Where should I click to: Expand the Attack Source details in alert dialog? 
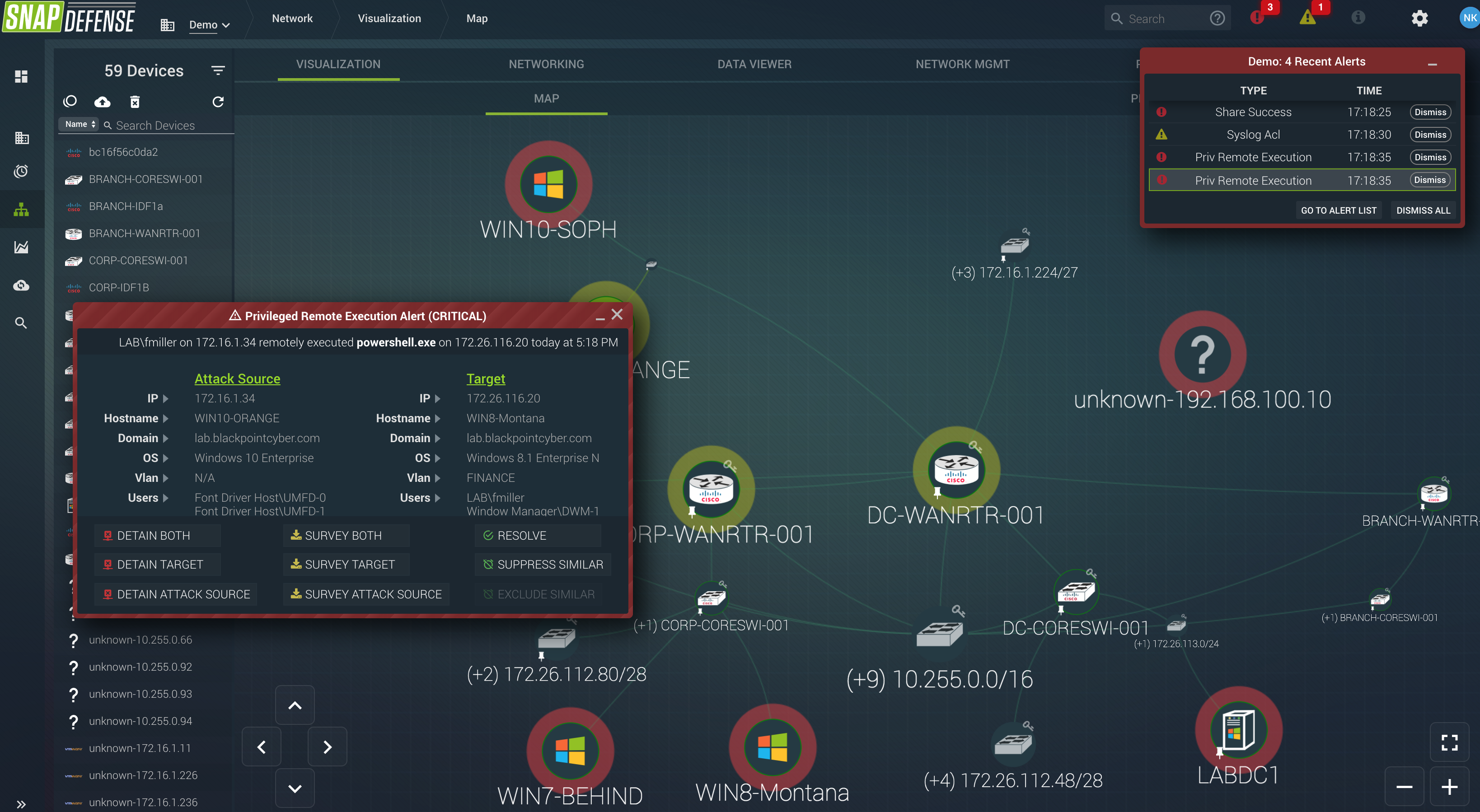(x=237, y=378)
